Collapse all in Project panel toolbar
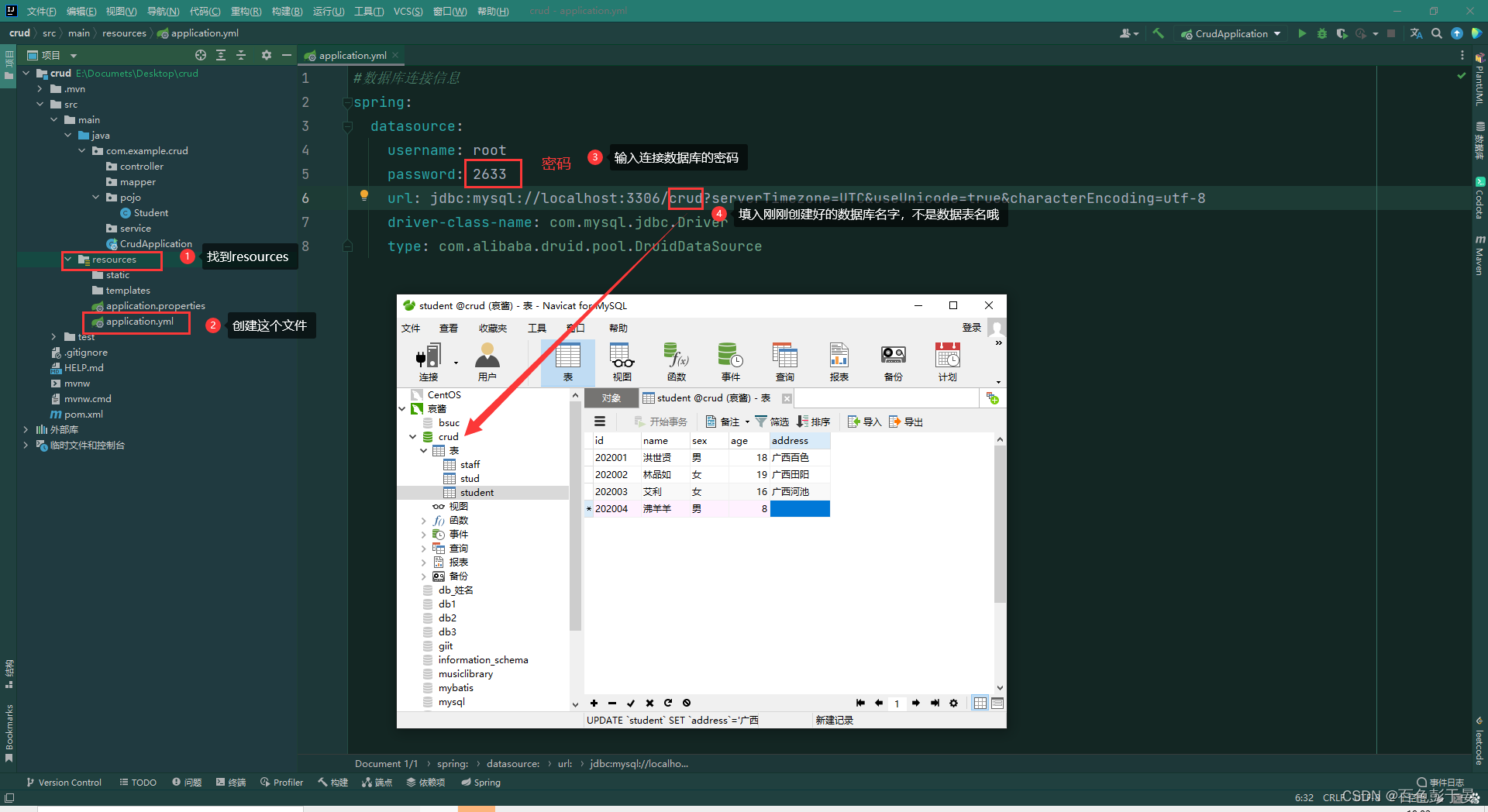 241,55
